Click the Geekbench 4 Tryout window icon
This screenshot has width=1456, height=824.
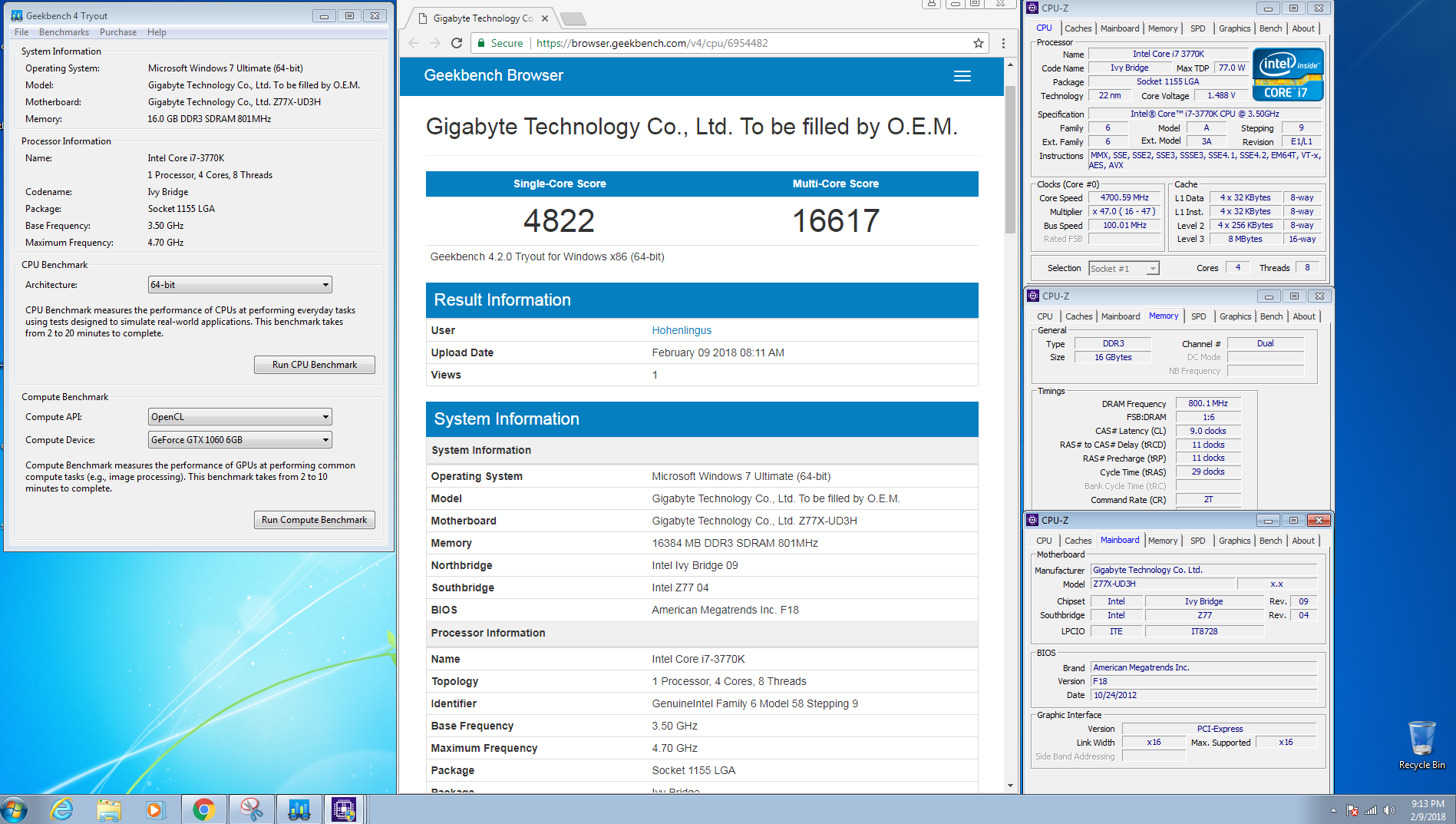pos(17,15)
